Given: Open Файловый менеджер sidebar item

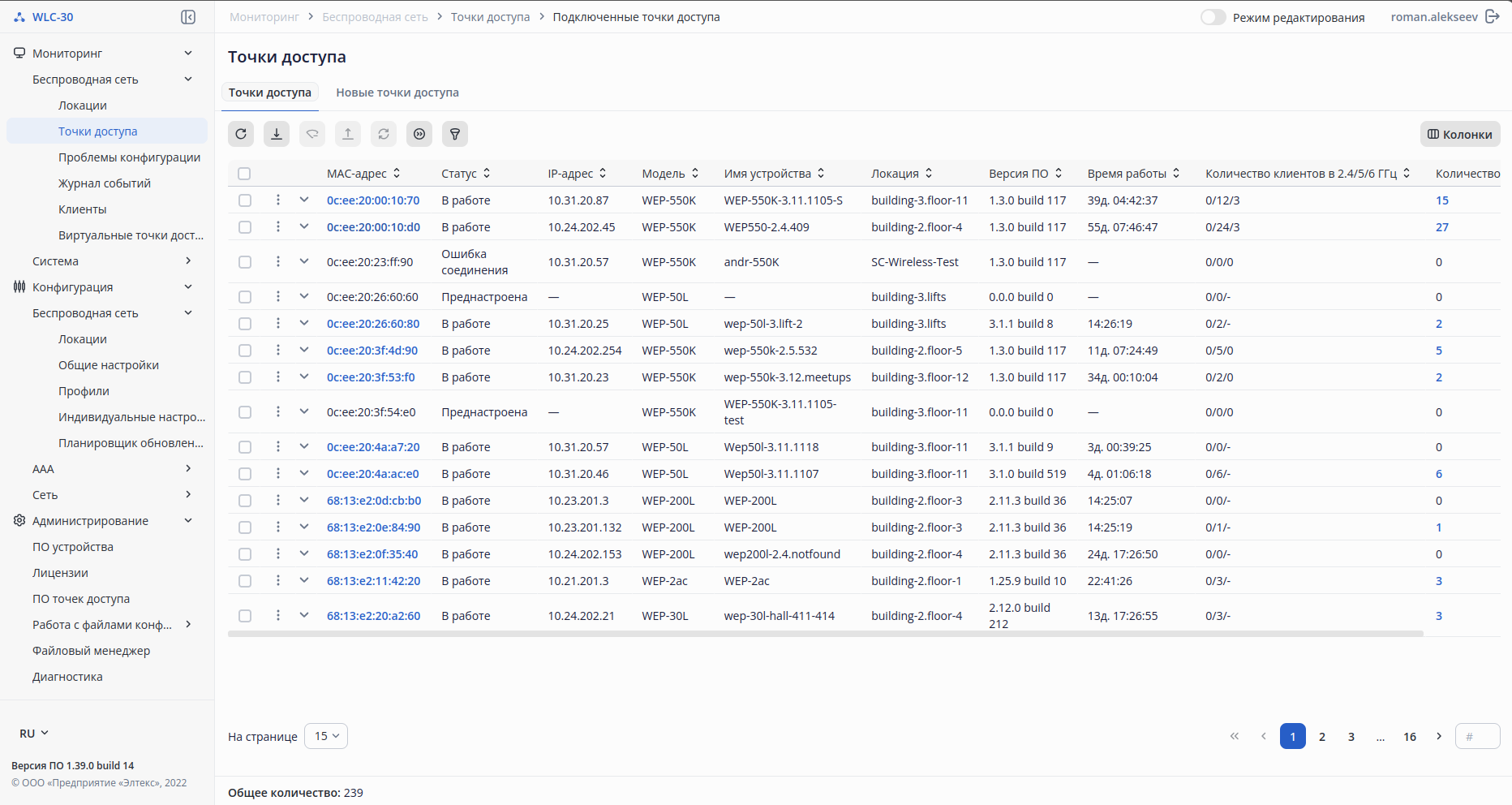Looking at the screenshot, I should (x=91, y=651).
